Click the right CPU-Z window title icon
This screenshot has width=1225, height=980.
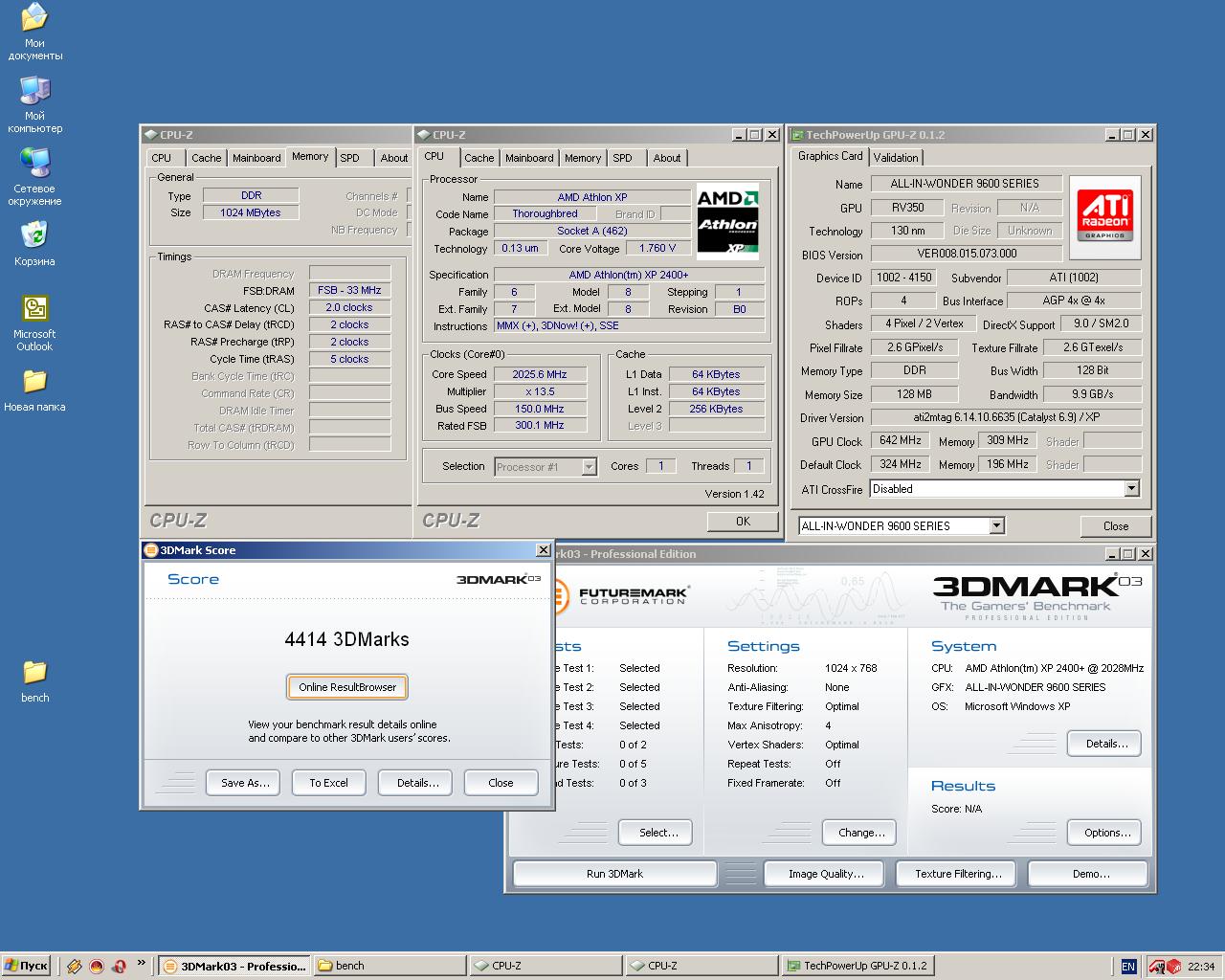point(423,135)
